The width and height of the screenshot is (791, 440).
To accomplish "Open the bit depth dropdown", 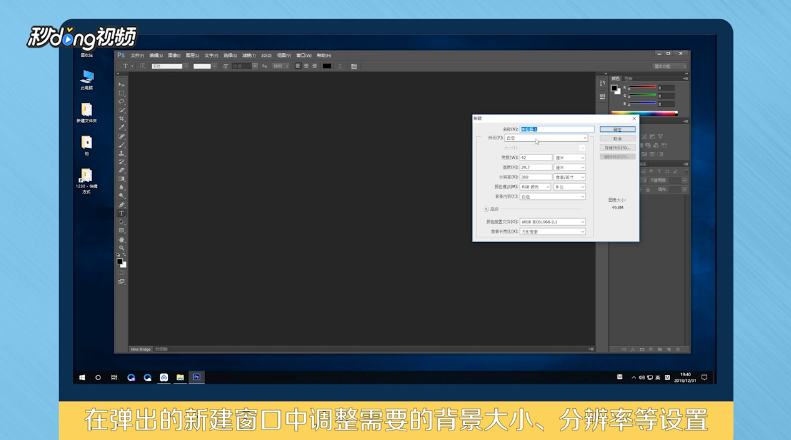I will [x=570, y=187].
